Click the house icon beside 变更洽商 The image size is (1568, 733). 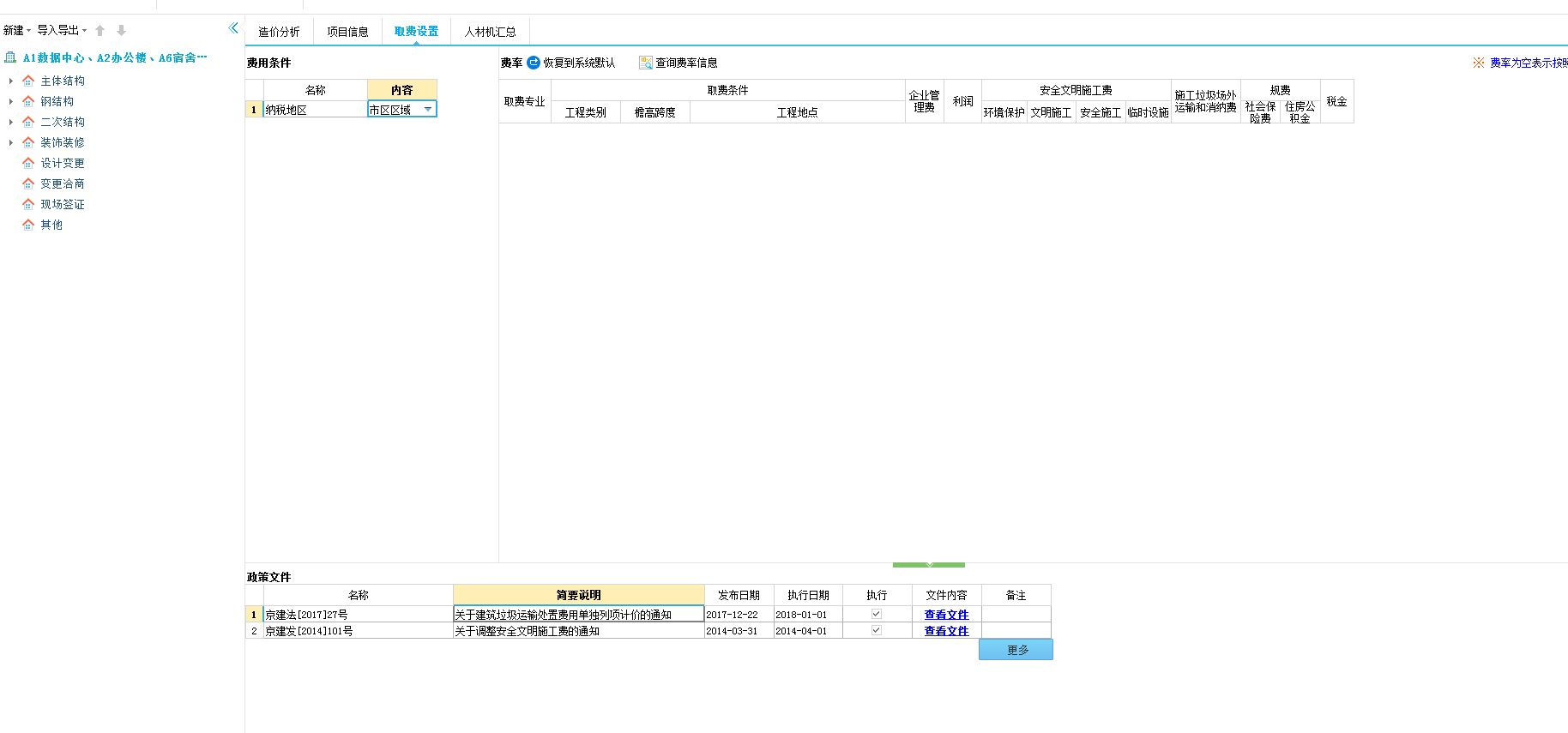coord(28,183)
